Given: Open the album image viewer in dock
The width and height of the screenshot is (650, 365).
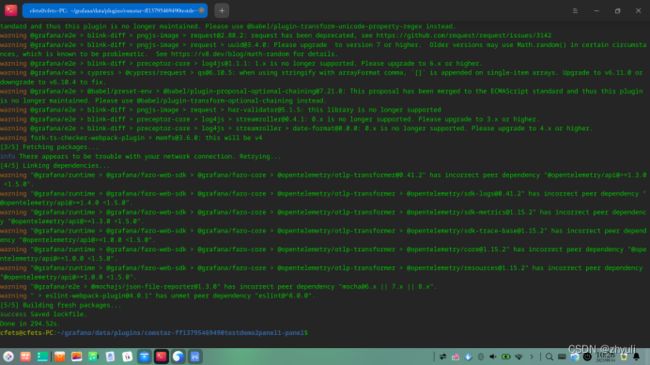Looking at the screenshot, I should (x=77, y=356).
